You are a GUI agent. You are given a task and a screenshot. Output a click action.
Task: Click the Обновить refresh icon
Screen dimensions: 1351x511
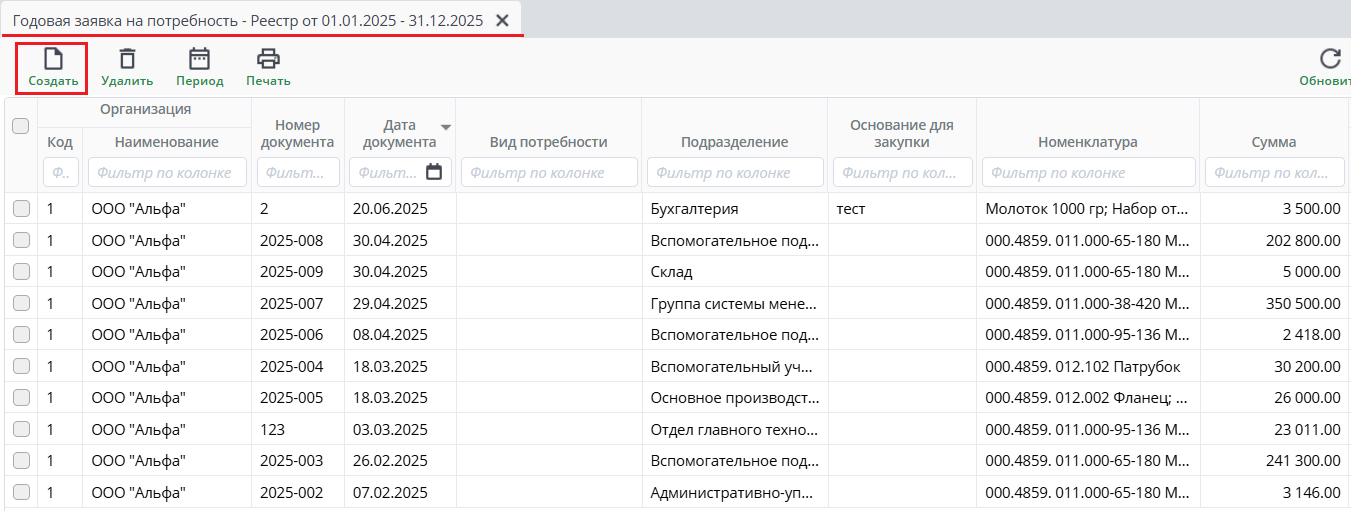pos(1329,59)
